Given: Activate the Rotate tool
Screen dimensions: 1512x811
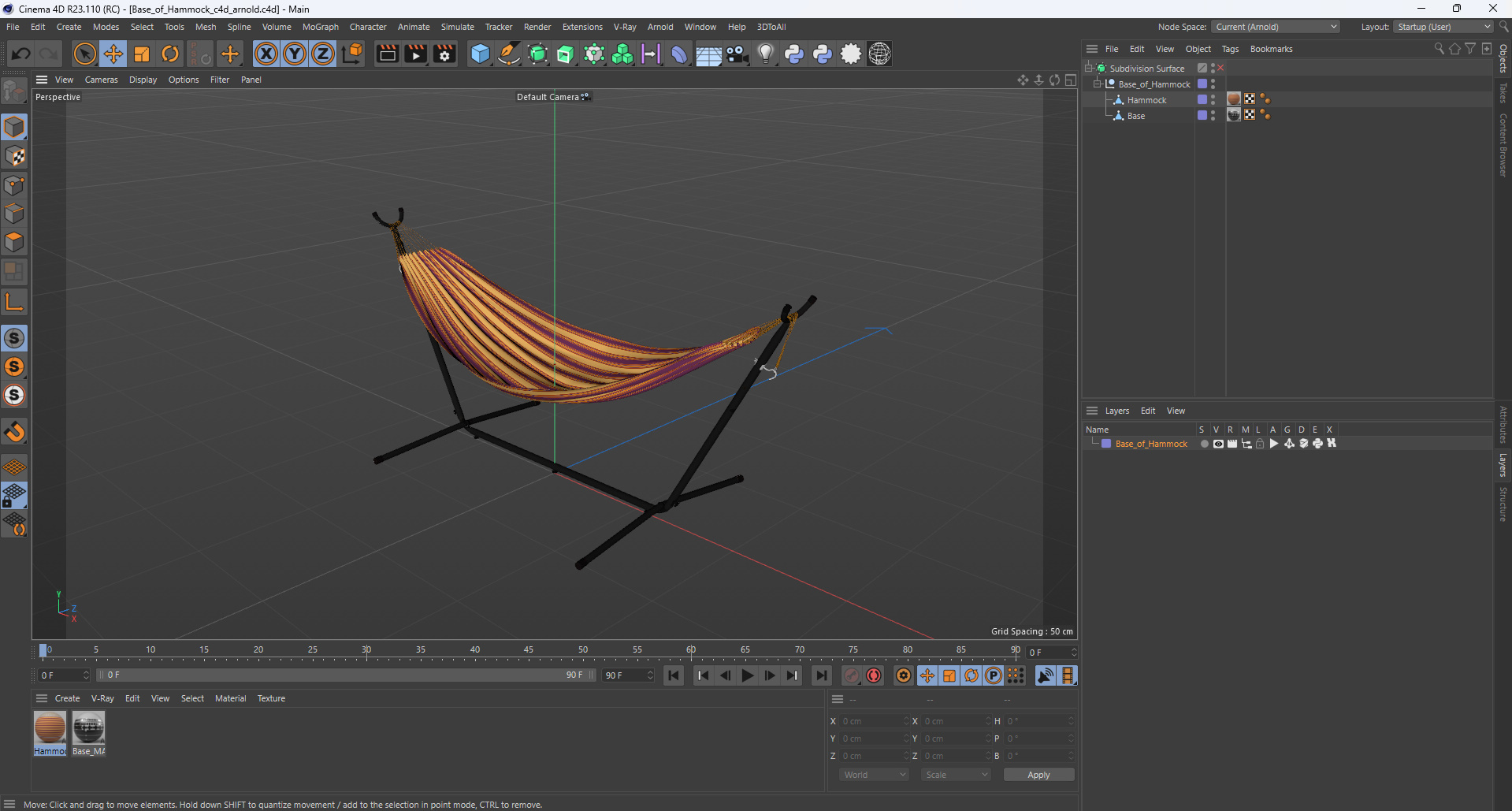Looking at the screenshot, I should pos(170,54).
